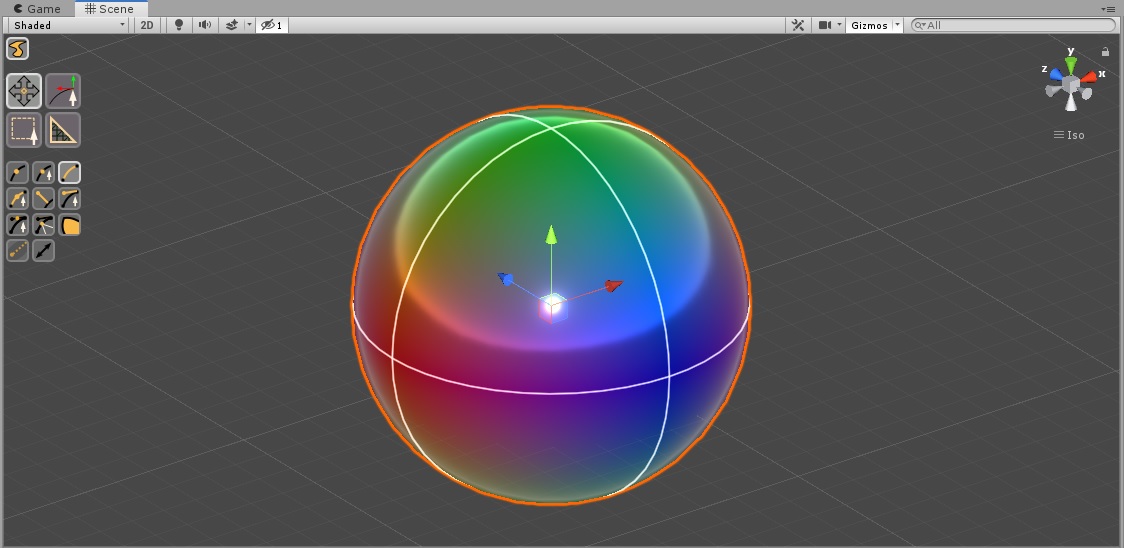
Task: Toggle scene lighting bulb button
Action: [x=178, y=25]
